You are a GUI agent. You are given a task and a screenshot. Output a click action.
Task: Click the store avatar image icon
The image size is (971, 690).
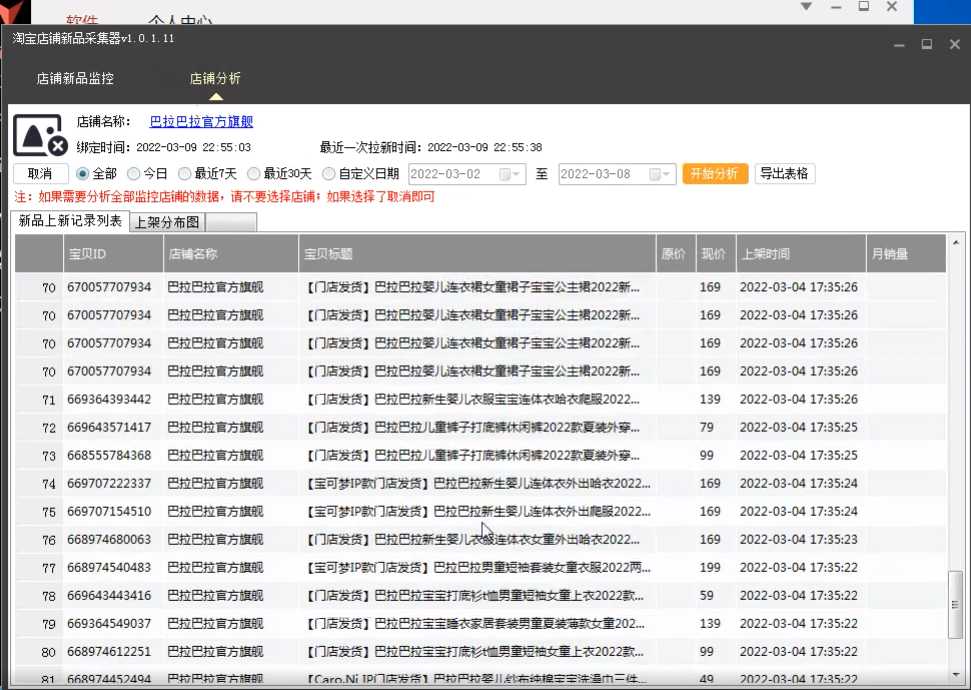tap(40, 134)
